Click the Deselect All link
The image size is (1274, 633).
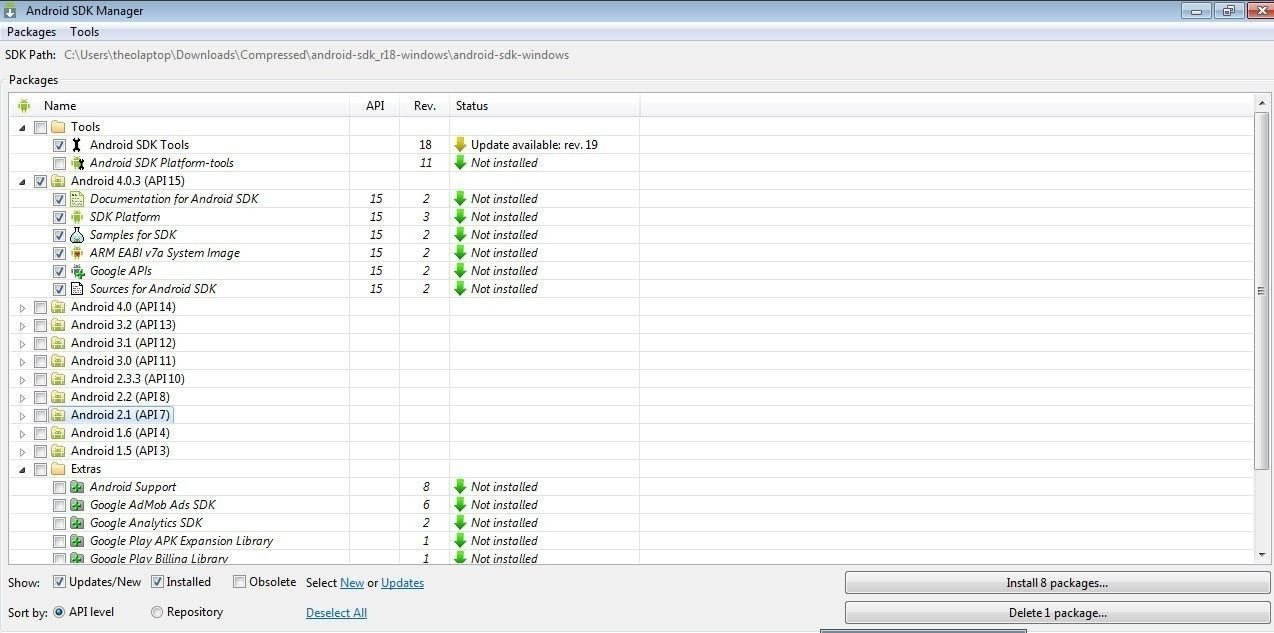(x=336, y=613)
